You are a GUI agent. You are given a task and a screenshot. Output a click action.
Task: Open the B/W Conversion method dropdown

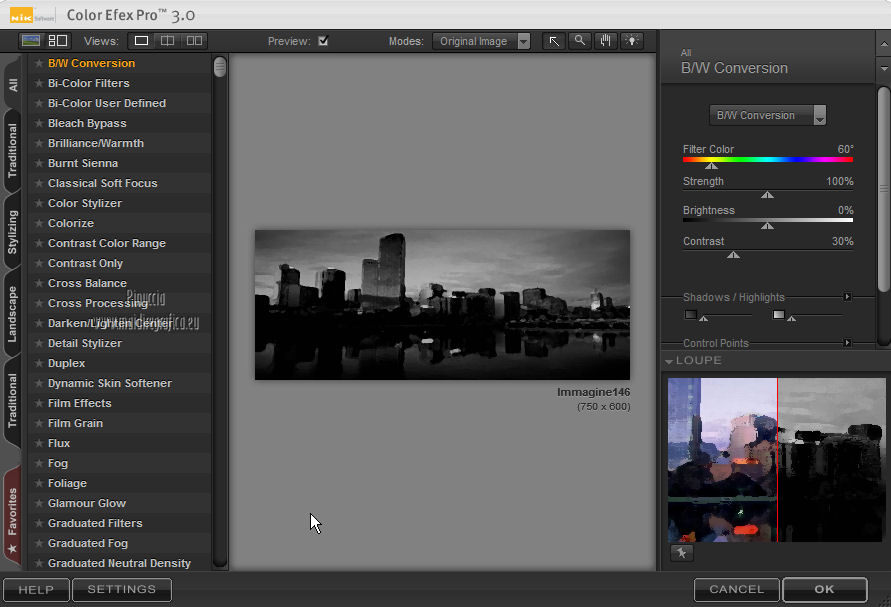767,116
